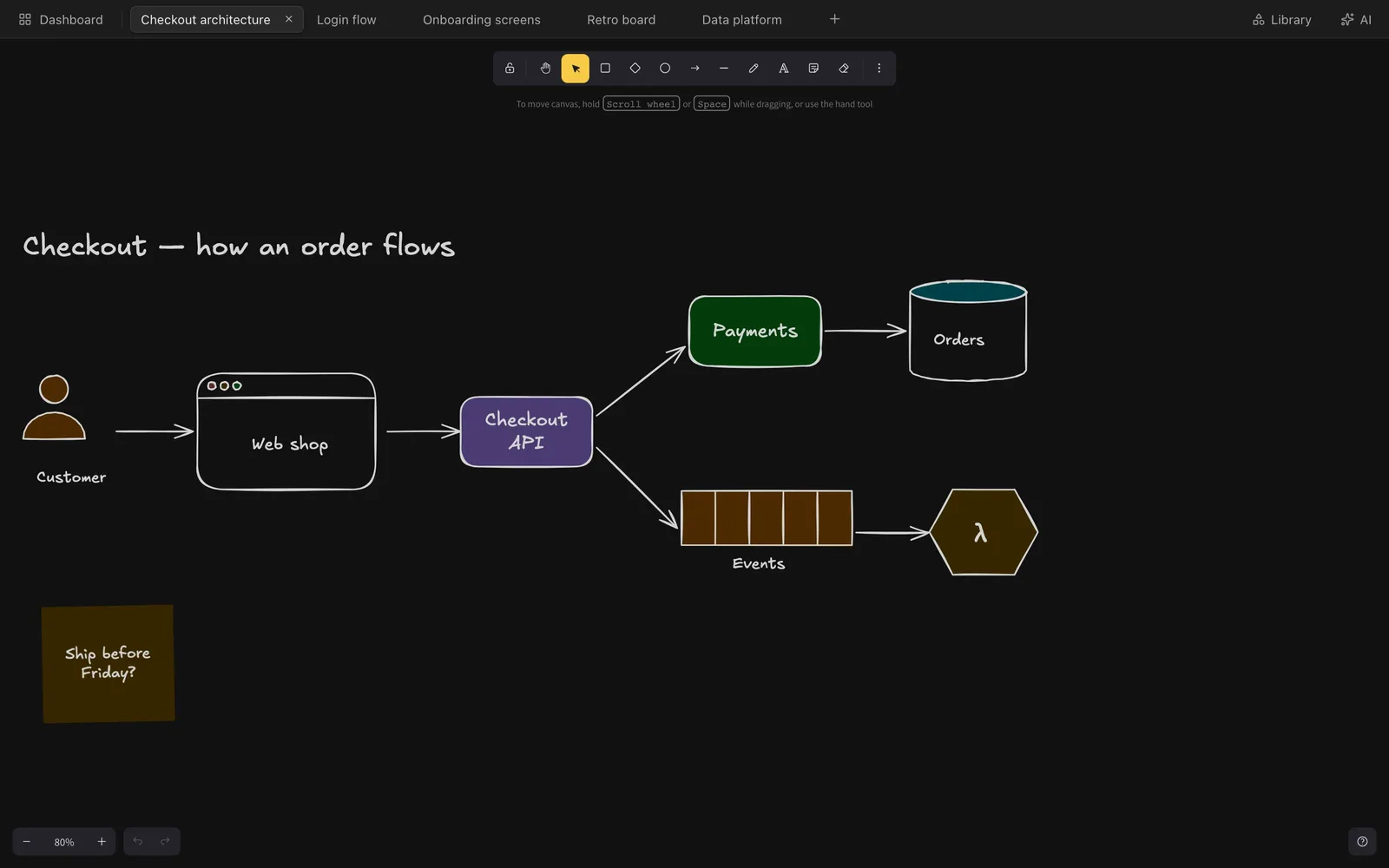This screenshot has height=868, width=1389.
Task: Select the Eraser tool
Action: click(844, 69)
